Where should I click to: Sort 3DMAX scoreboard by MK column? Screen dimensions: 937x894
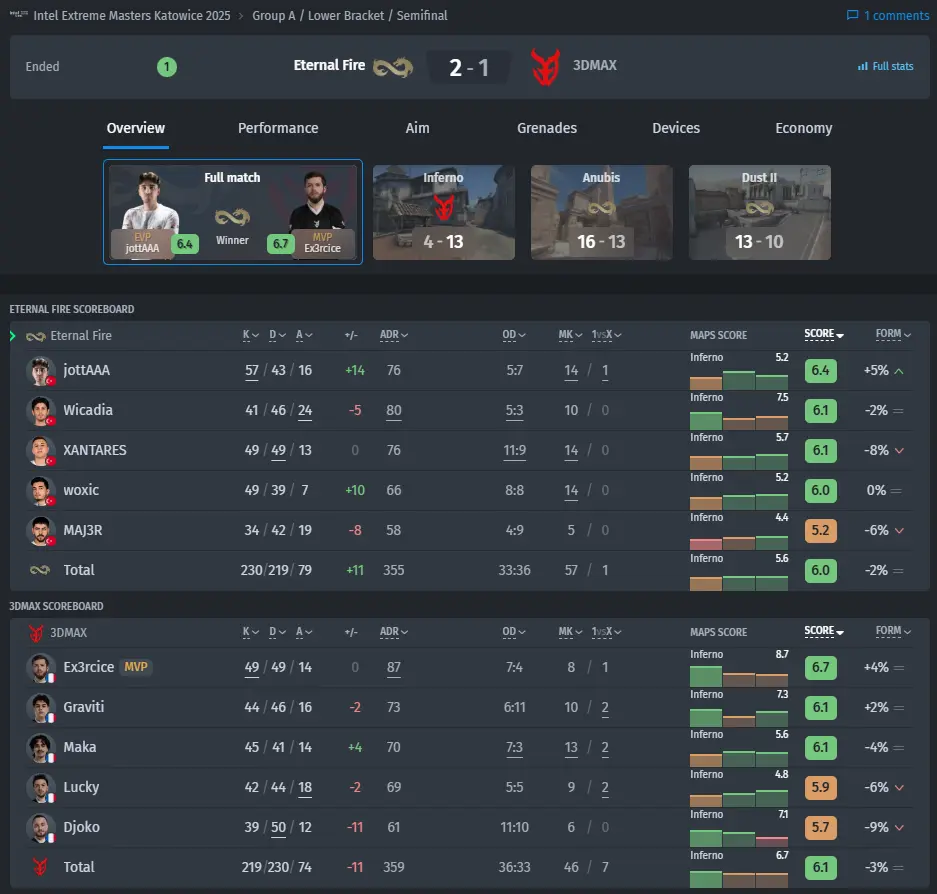570,632
